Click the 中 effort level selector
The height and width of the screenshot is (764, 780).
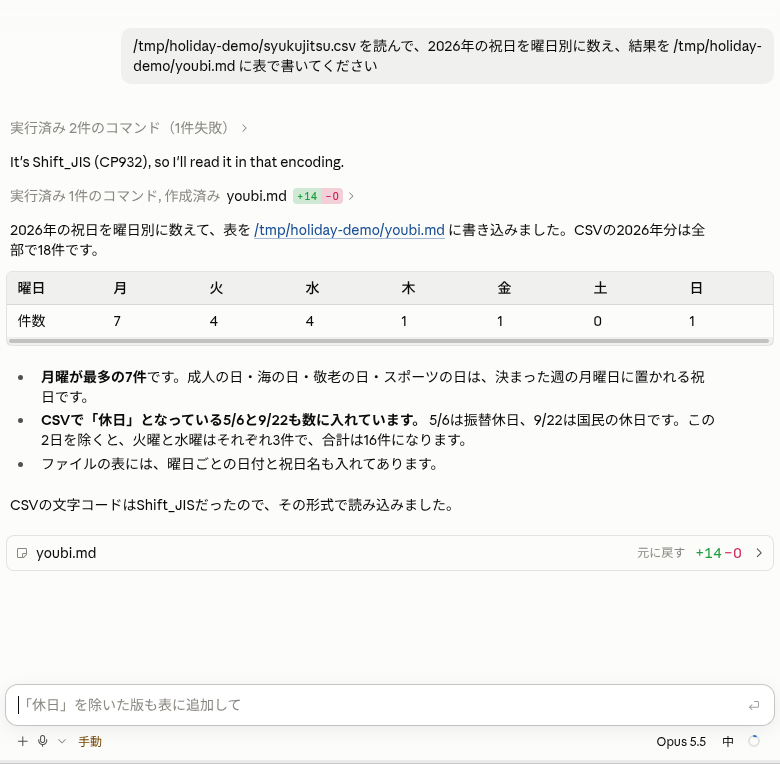tap(728, 742)
